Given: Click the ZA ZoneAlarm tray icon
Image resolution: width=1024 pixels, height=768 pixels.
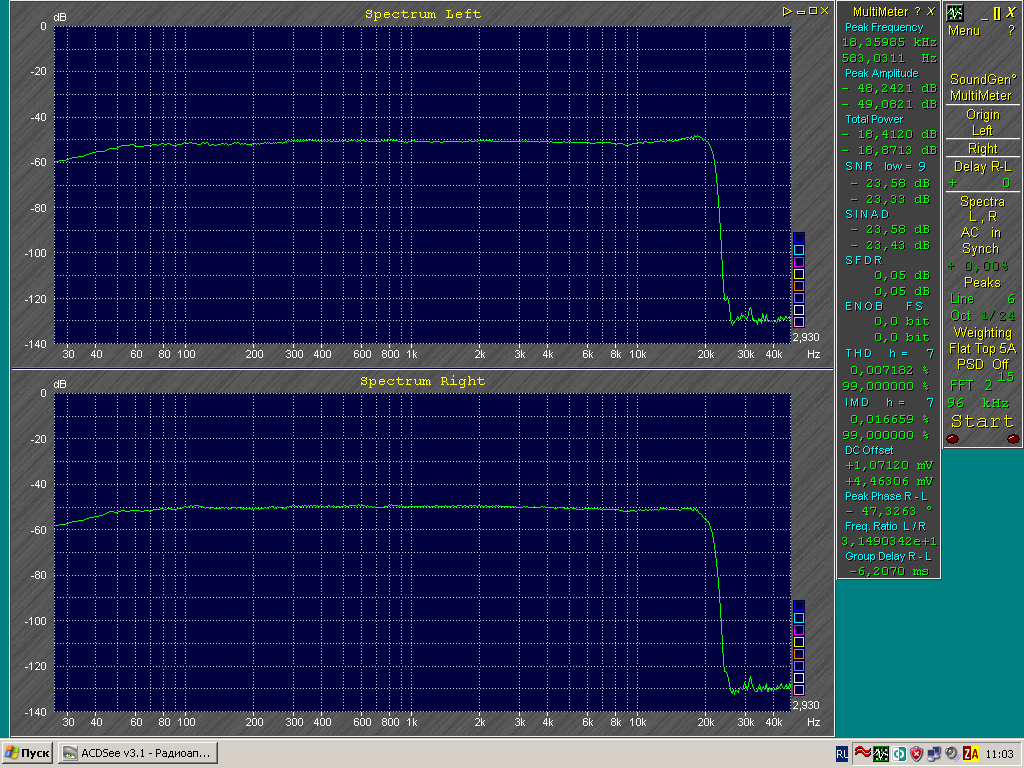Looking at the screenshot, I should click(970, 753).
